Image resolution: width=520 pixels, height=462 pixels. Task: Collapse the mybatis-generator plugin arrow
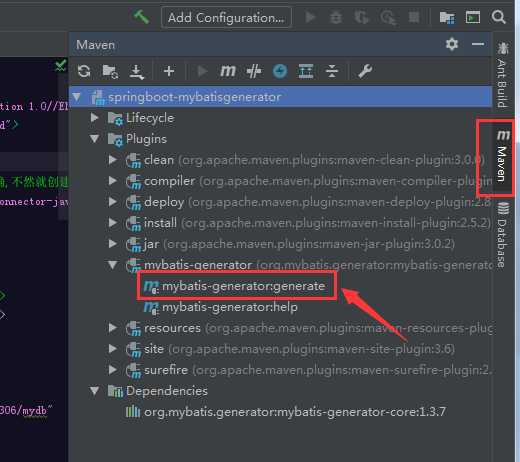click(113, 265)
